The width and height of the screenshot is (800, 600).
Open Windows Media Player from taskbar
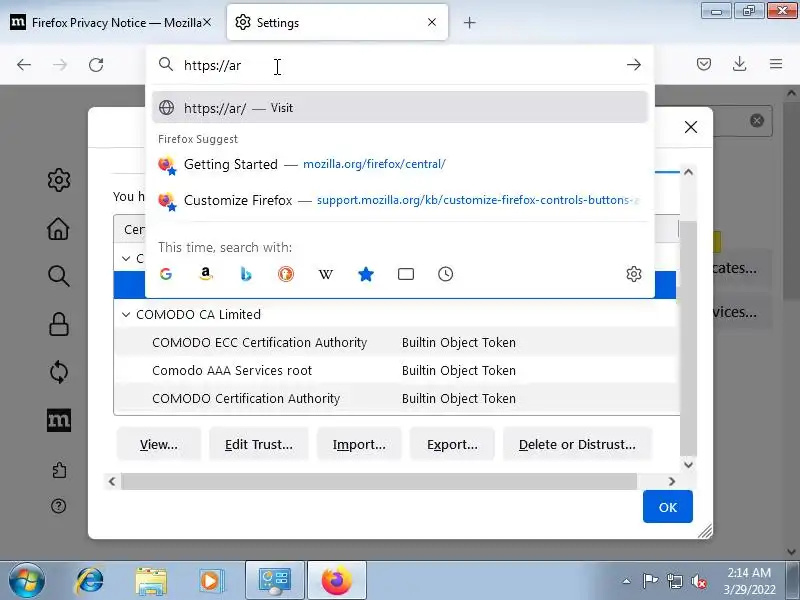210,581
